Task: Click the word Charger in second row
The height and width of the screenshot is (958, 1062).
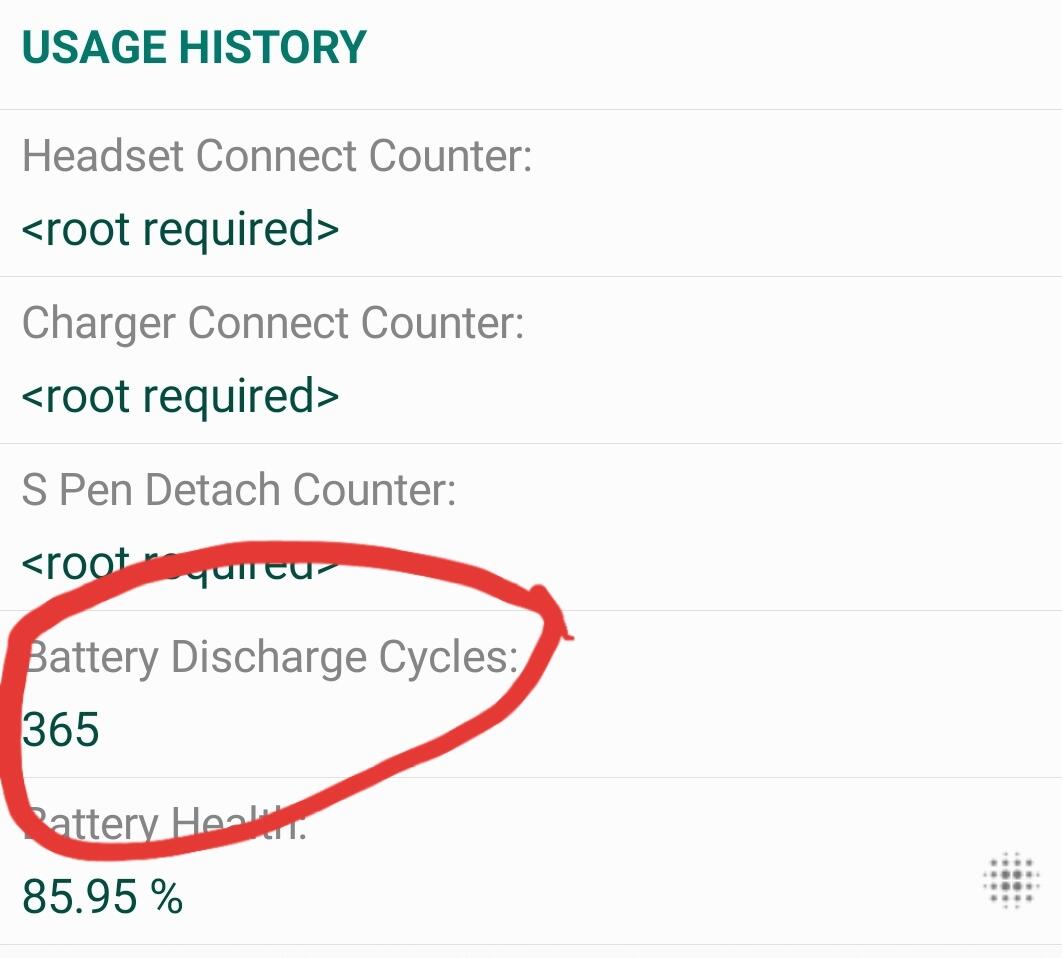Action: point(98,323)
